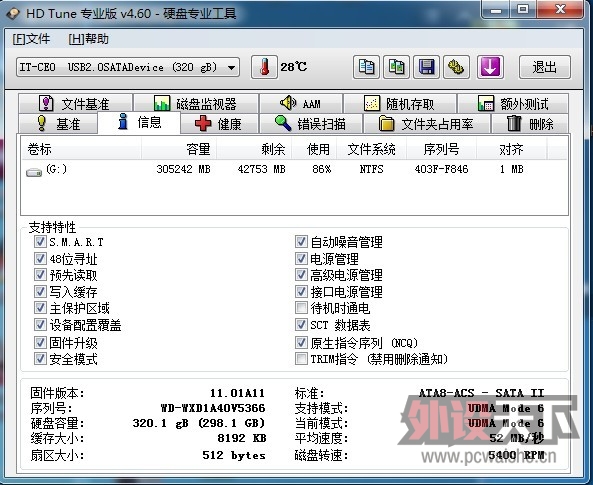
Task: Open the 额外测试 tab
Action: click(513, 103)
